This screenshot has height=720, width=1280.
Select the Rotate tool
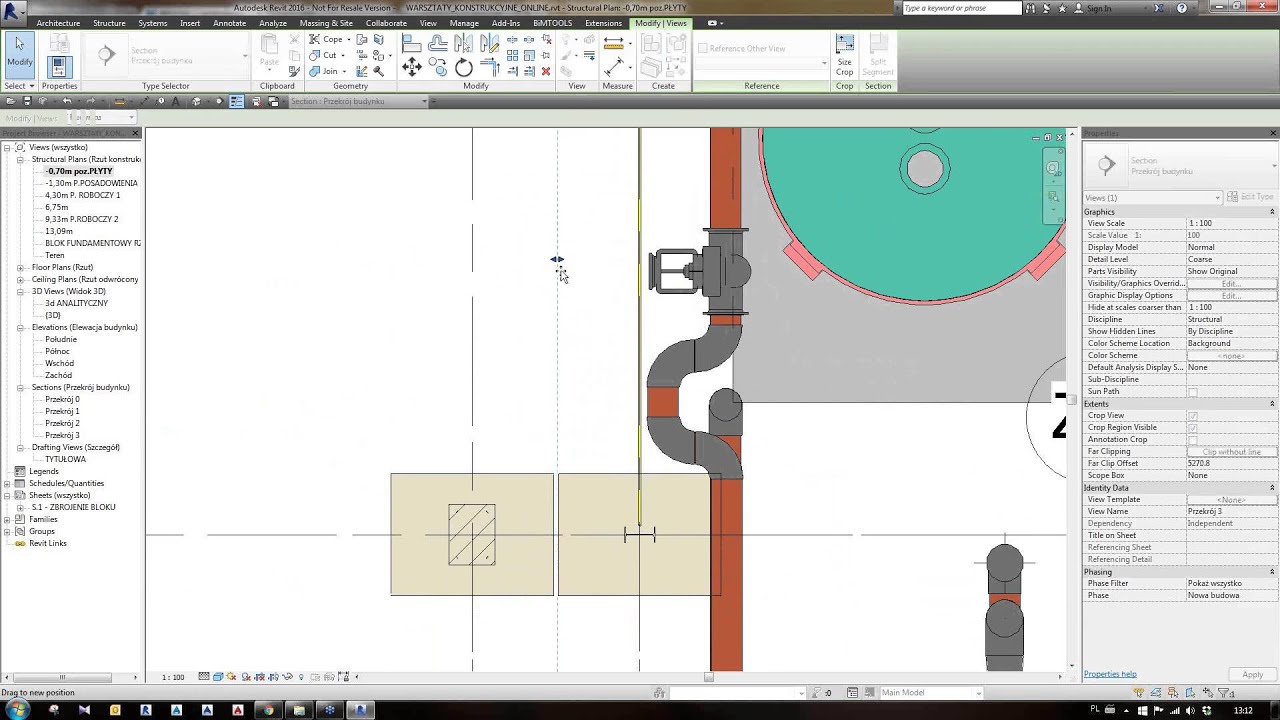(464, 67)
